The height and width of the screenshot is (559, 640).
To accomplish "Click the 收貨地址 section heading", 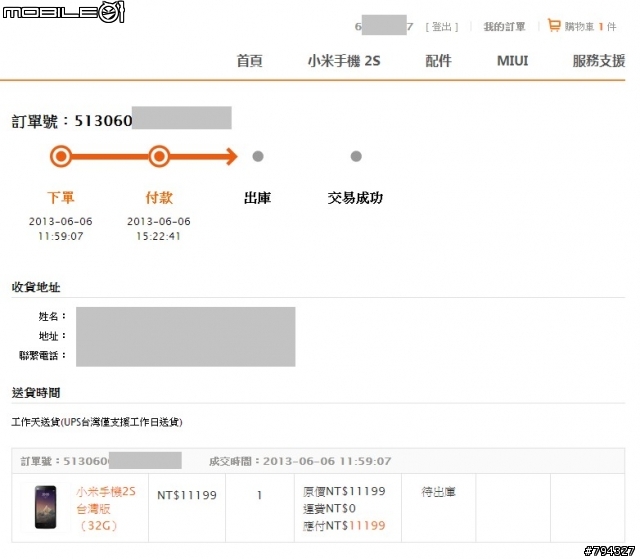I will coord(36,287).
